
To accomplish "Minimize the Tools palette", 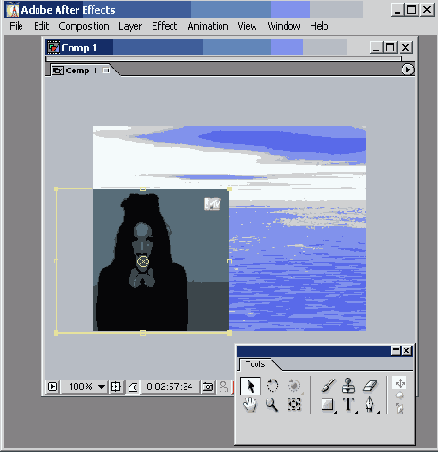I will tap(396, 351).
